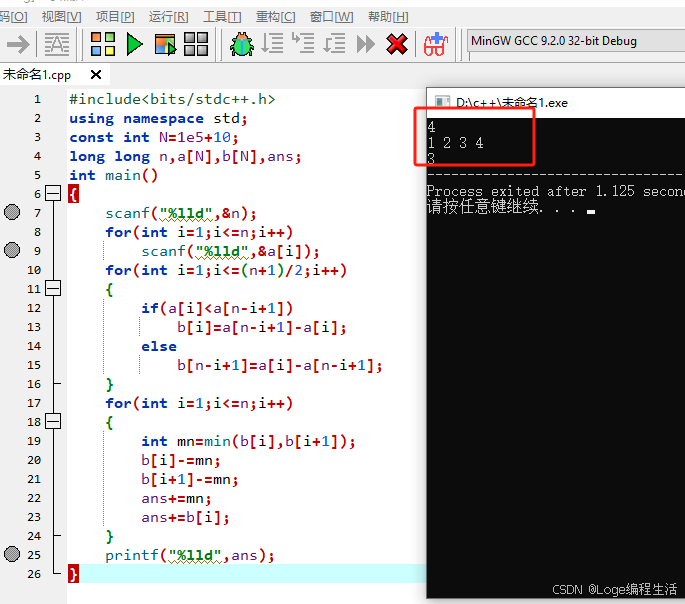
Task: Collapse the for-loop fold at line 18
Action: point(53,421)
